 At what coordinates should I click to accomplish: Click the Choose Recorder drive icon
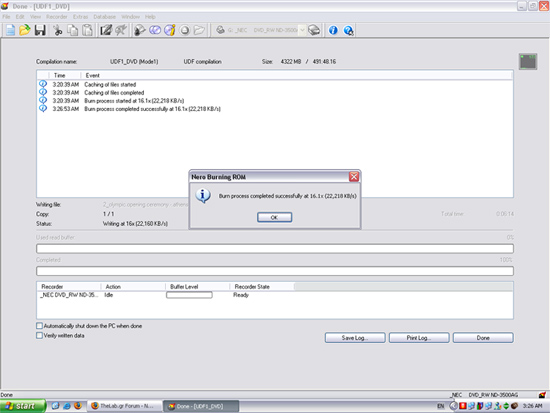(314, 30)
